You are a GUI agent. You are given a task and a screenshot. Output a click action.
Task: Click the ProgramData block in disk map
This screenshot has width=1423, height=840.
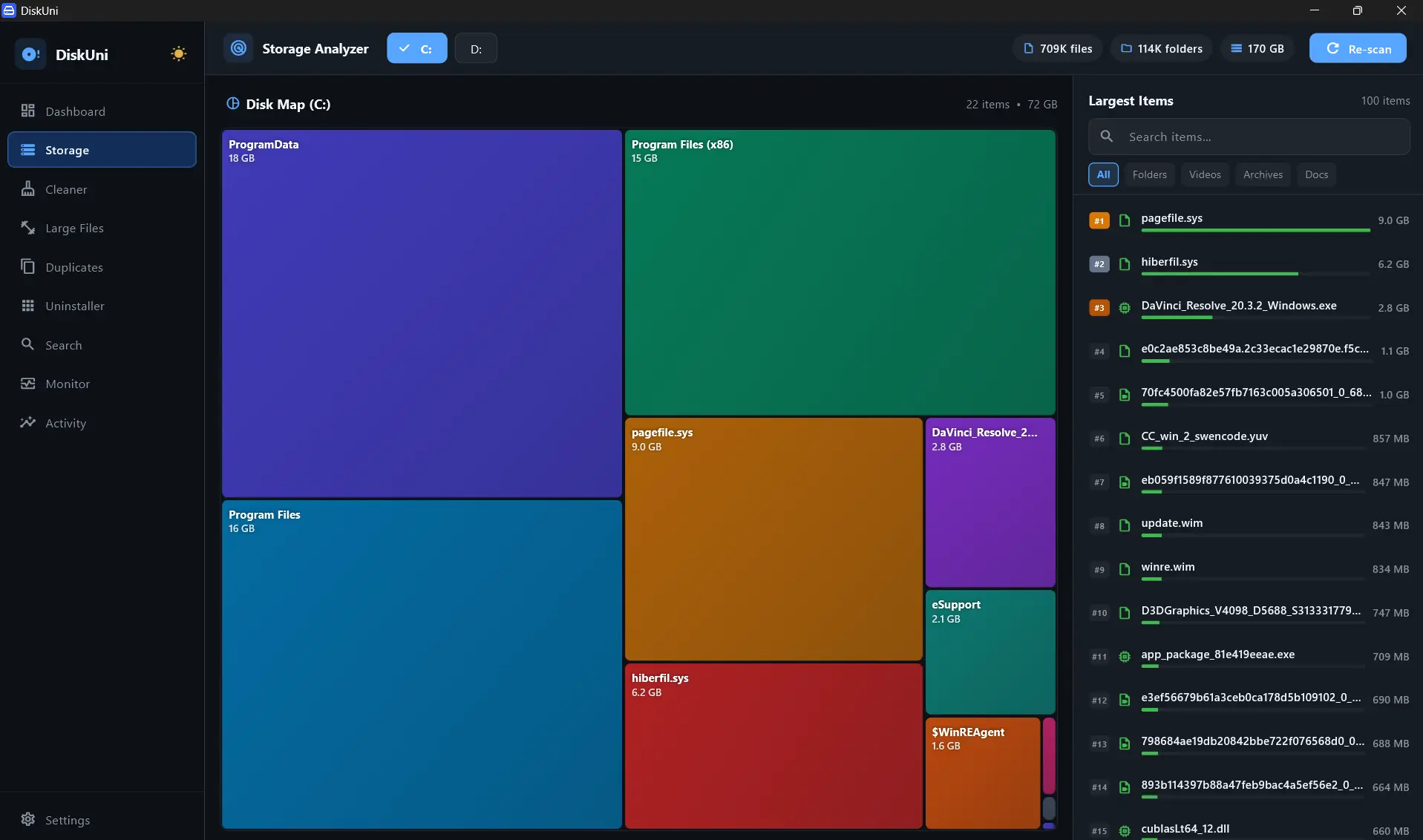coord(422,313)
